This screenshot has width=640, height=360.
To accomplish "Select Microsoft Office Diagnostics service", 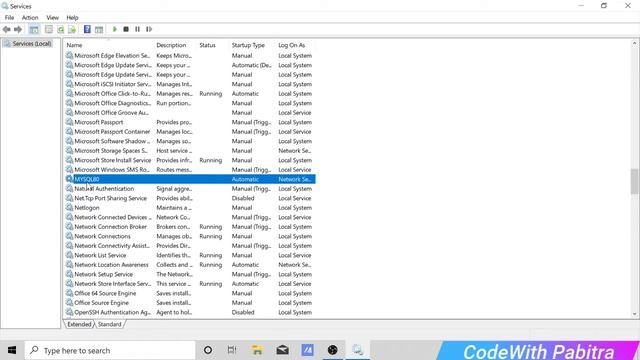I will (190, 103).
